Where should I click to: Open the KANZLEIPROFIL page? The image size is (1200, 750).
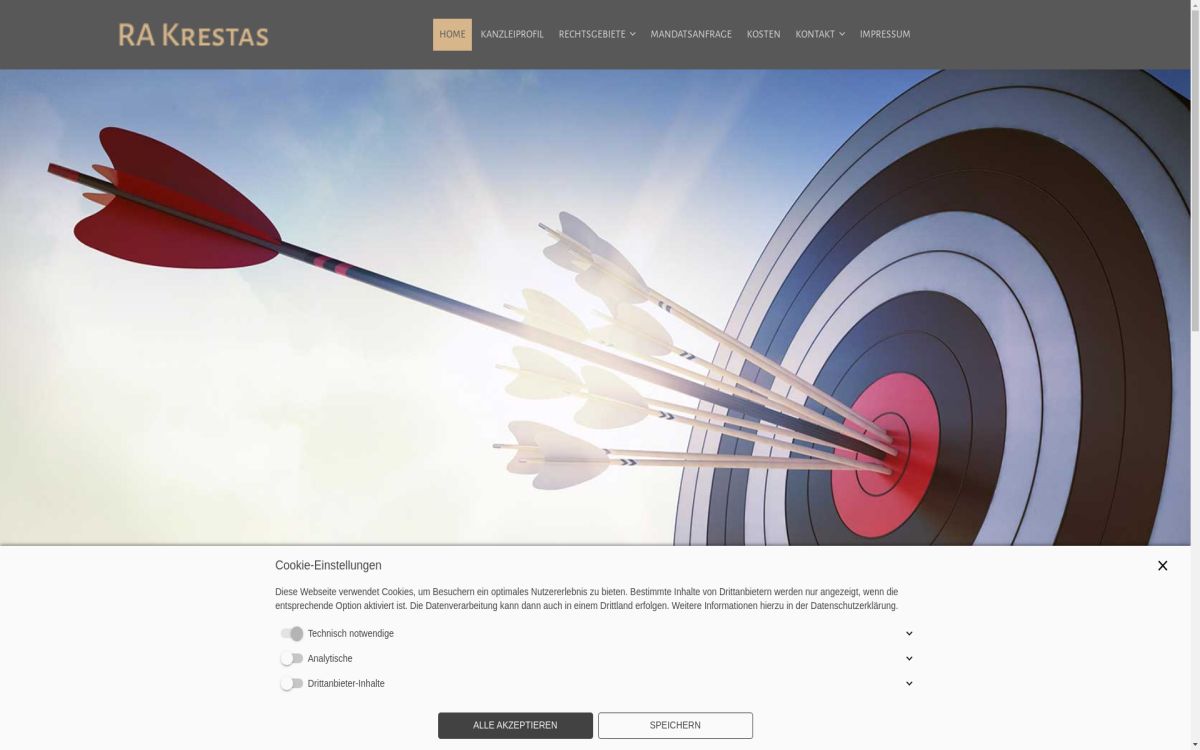(512, 33)
